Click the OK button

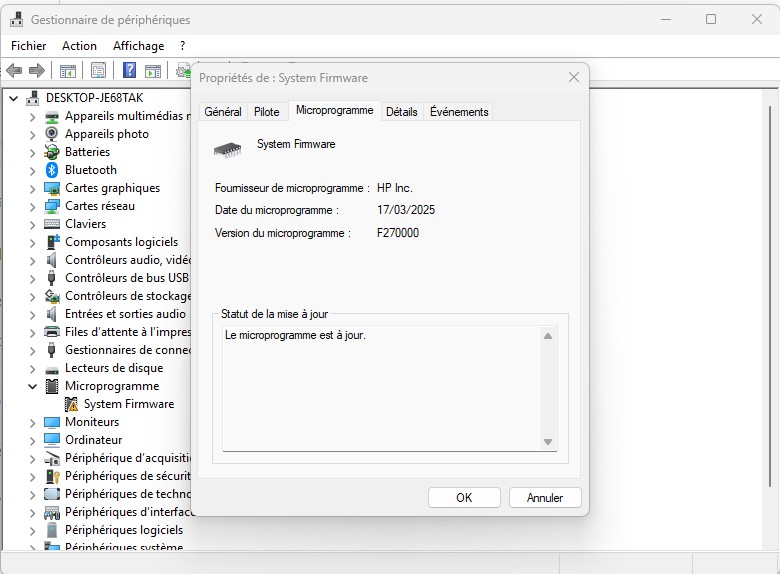[464, 498]
